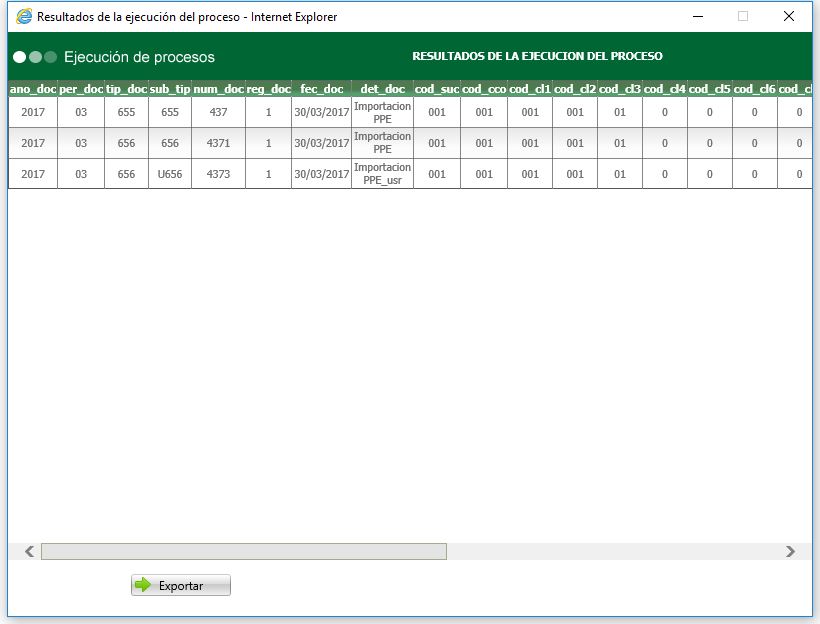Select the row with num_doc 437
820x624 pixels.
(218, 113)
